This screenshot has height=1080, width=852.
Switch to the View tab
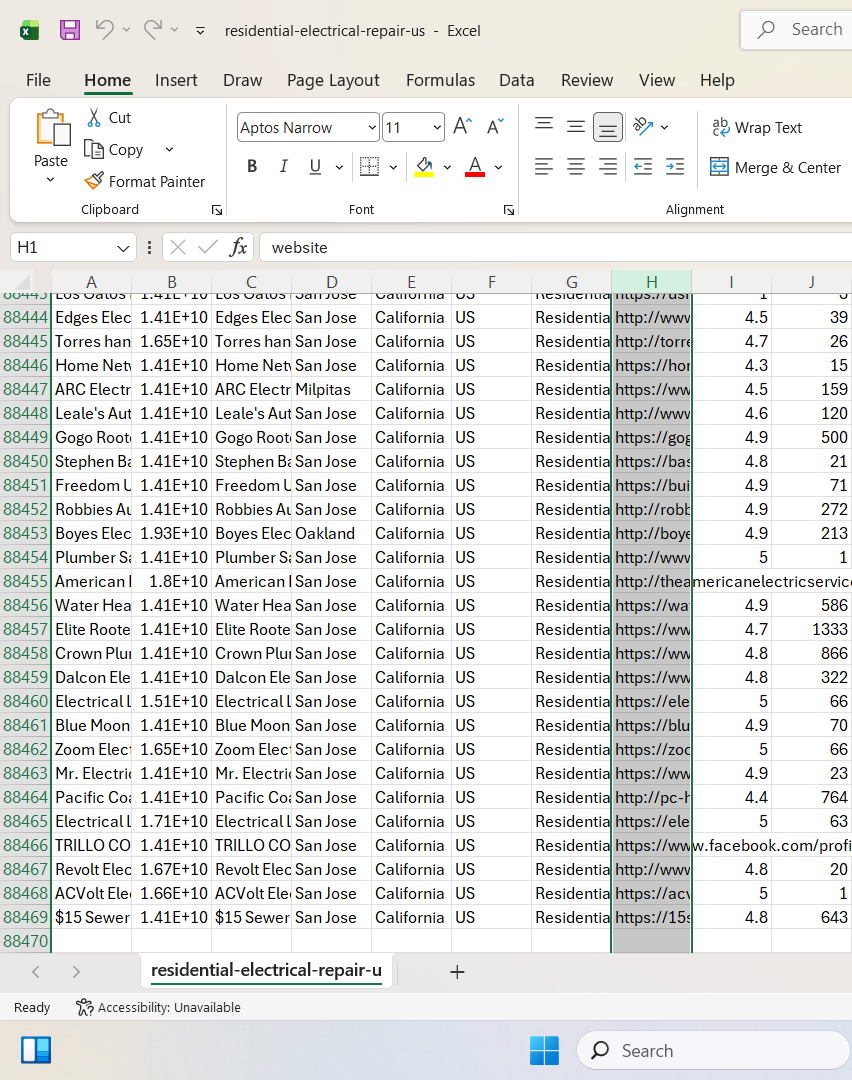[656, 80]
